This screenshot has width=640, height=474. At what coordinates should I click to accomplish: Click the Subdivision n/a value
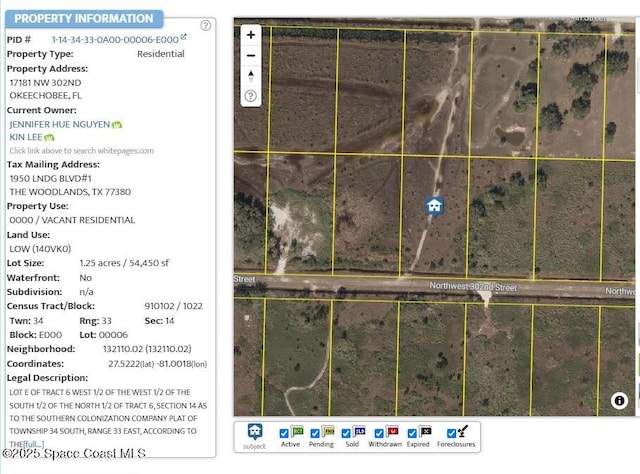86,292
